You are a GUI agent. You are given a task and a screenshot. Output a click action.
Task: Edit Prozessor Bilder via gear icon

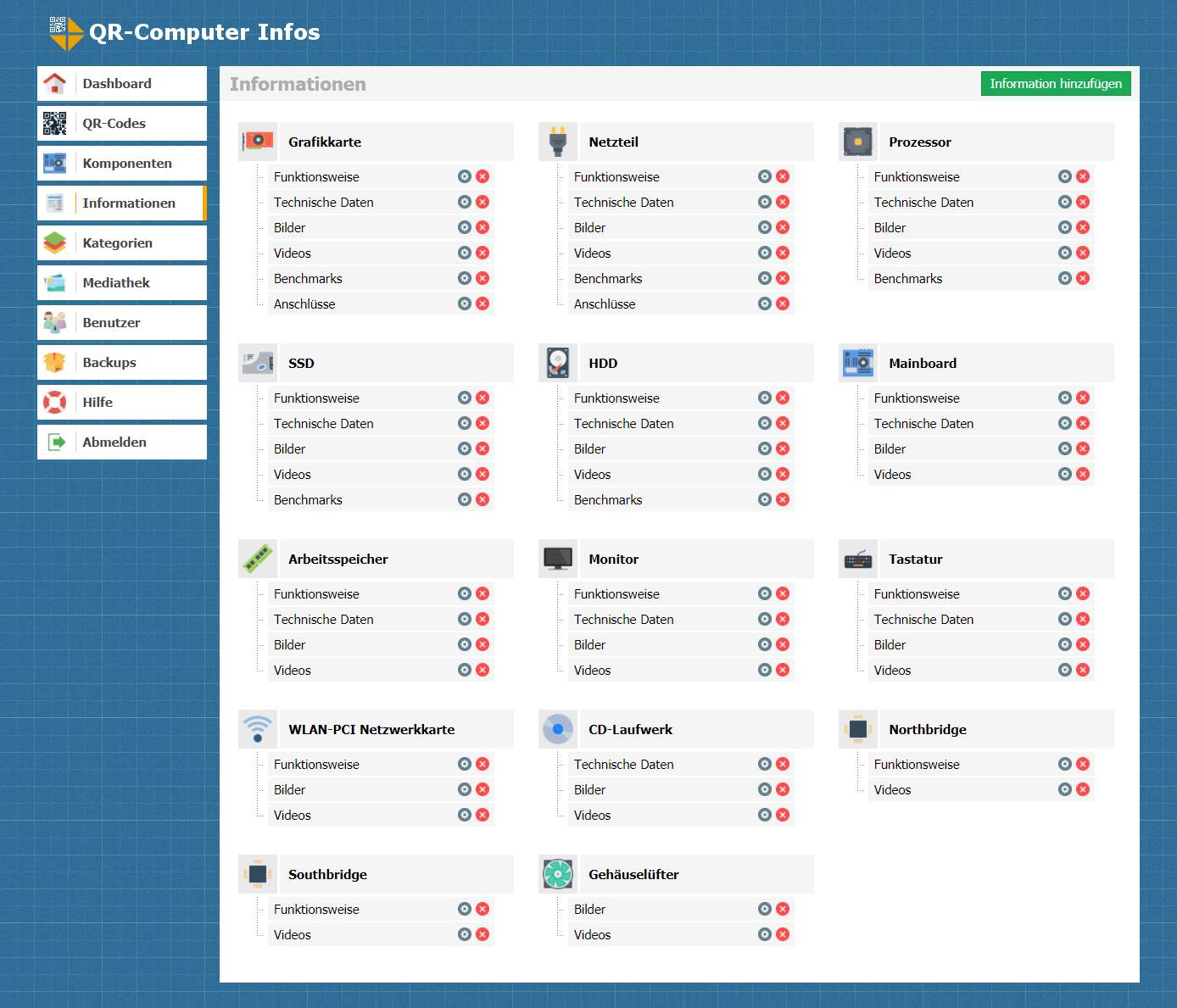1065,227
